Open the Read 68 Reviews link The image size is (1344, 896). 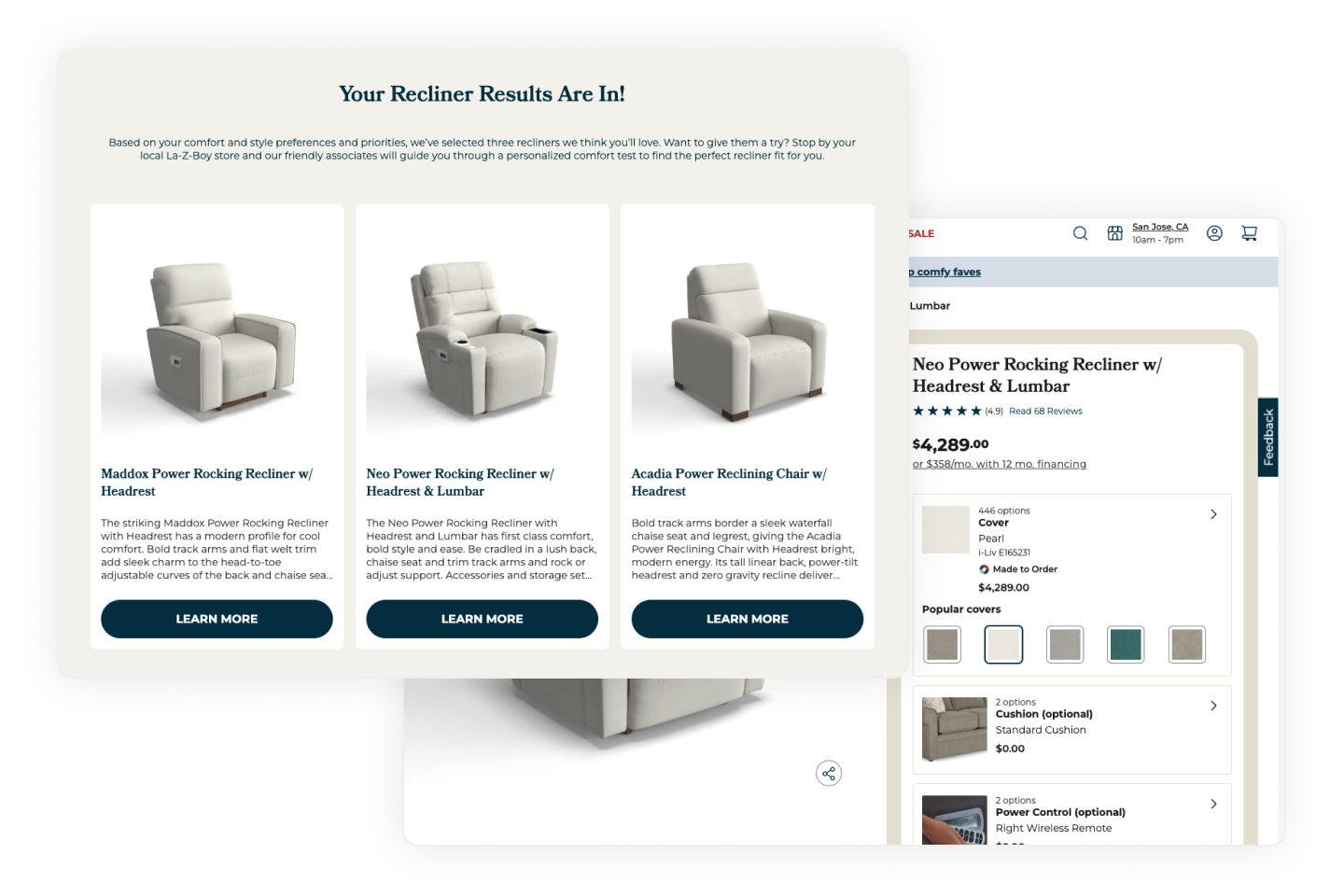pyautogui.click(x=1045, y=411)
